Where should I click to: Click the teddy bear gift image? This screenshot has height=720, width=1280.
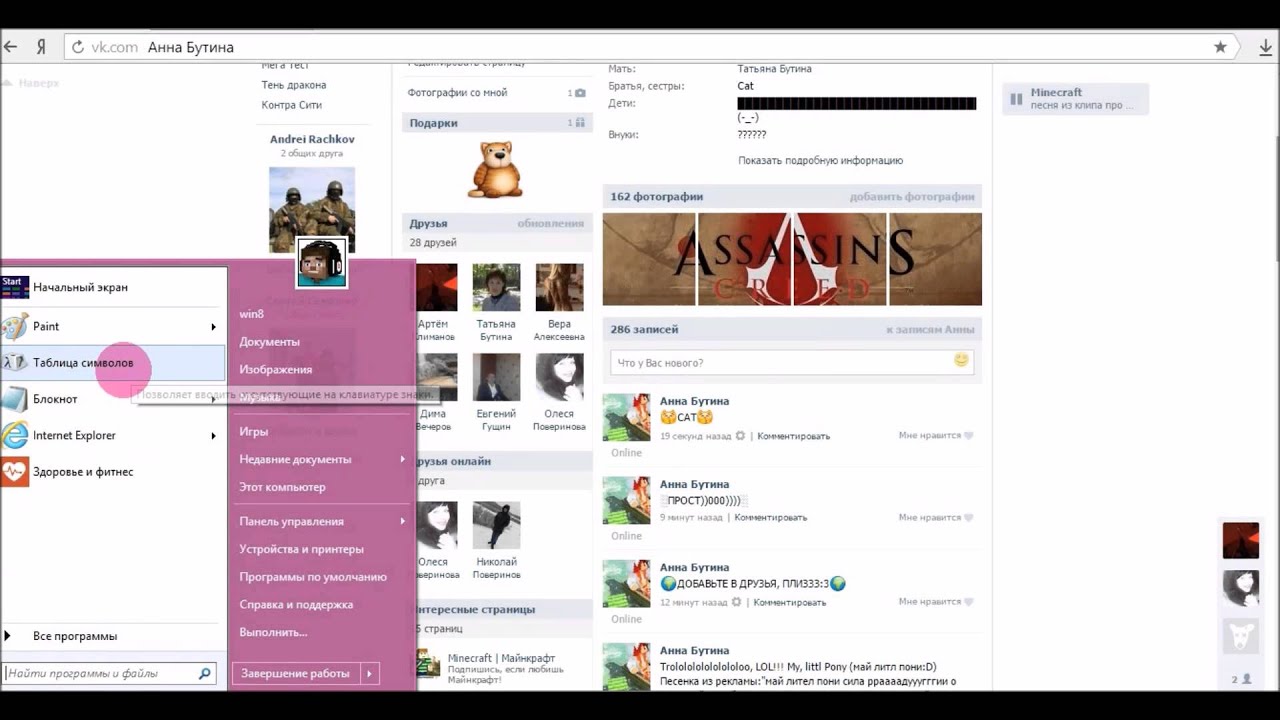(x=497, y=169)
